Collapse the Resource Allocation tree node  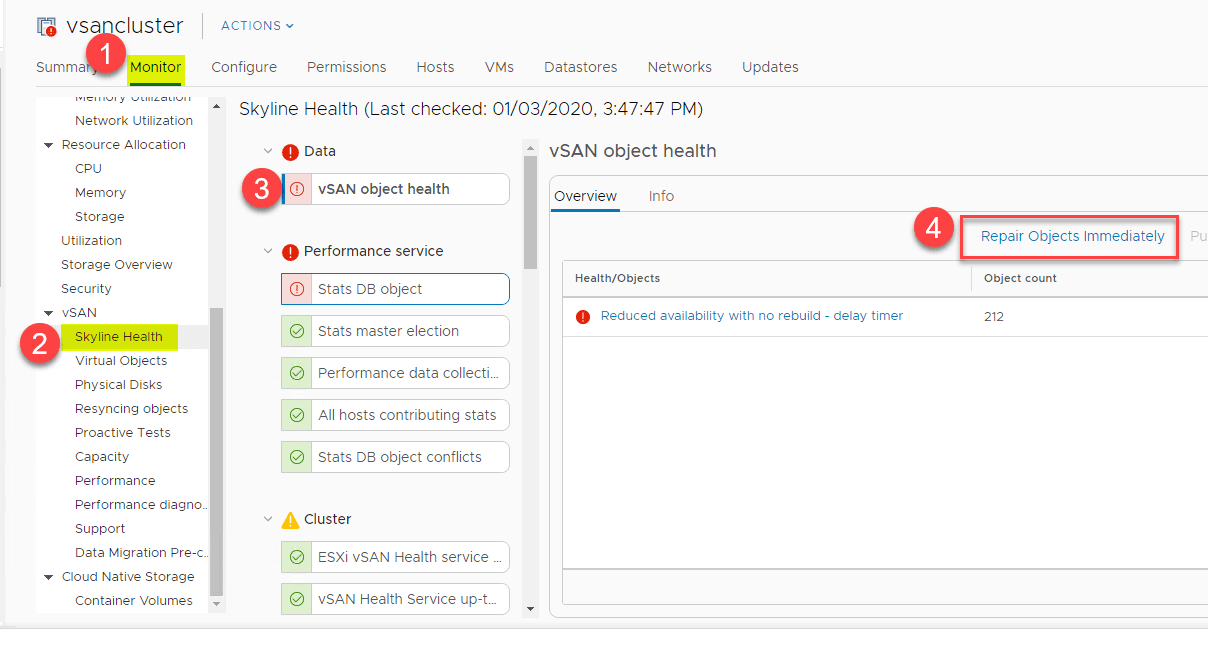coord(48,145)
